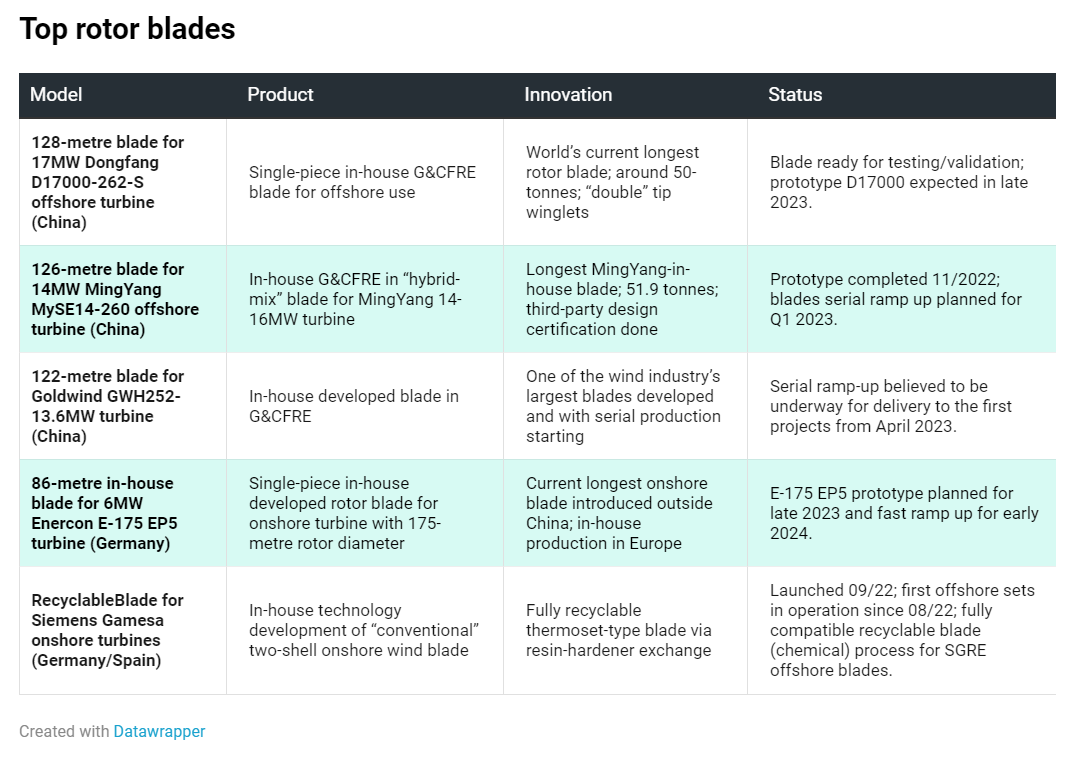The width and height of the screenshot is (1080, 758).
Task: Click the 'In-house developed blade in G&CFRE' cell
Action: tap(353, 406)
